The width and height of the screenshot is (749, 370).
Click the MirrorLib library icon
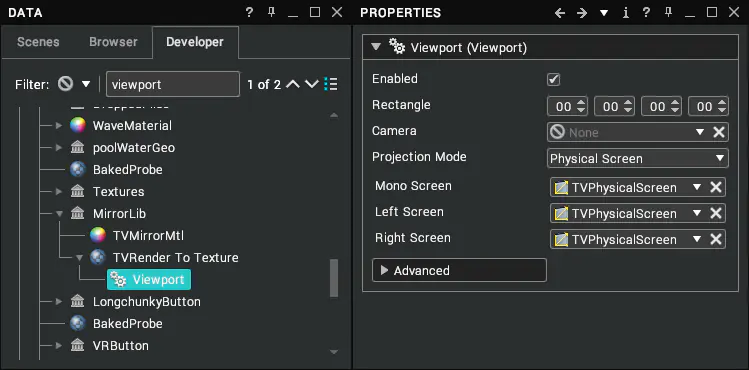77,214
